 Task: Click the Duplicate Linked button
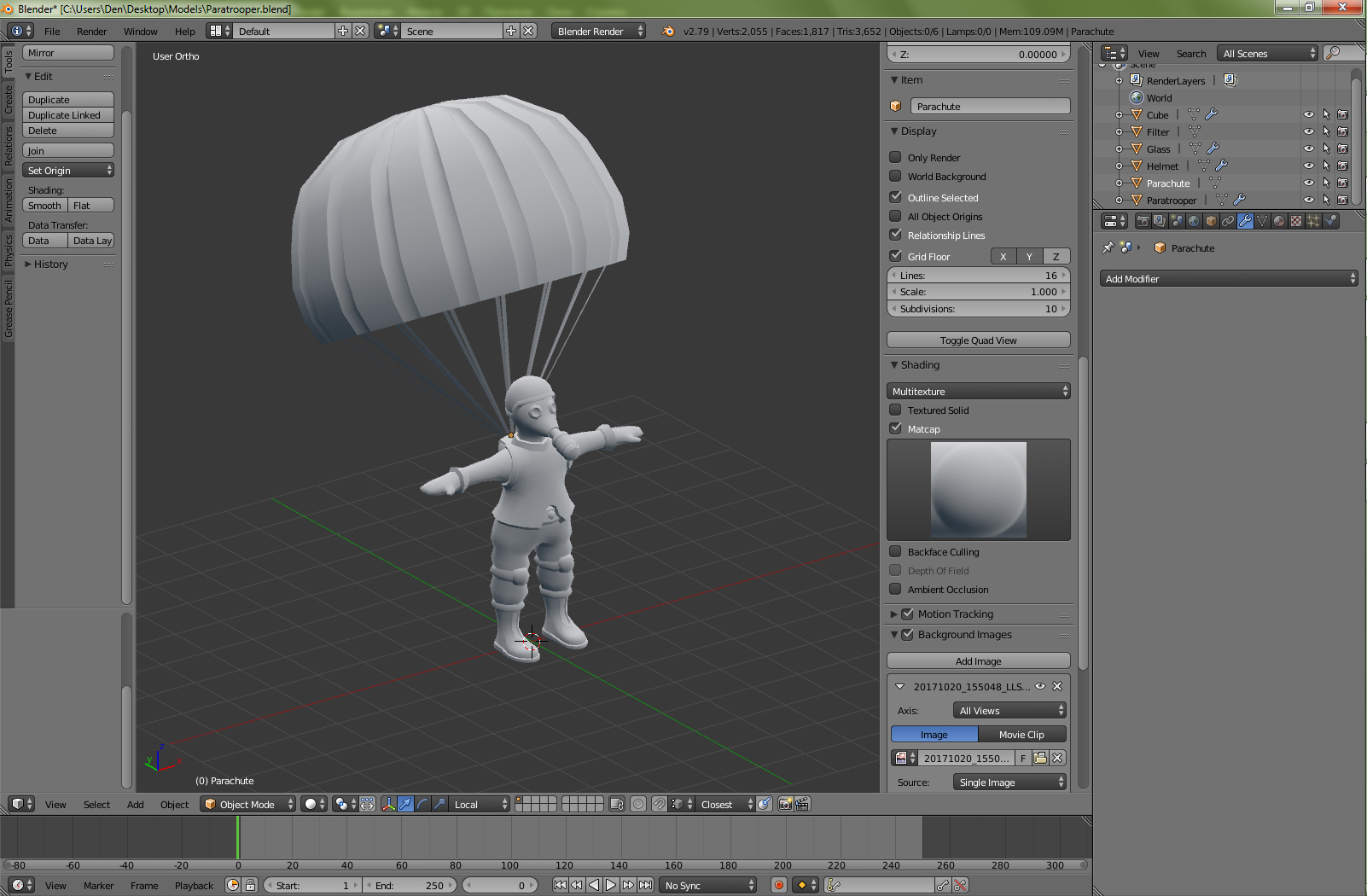(x=67, y=115)
